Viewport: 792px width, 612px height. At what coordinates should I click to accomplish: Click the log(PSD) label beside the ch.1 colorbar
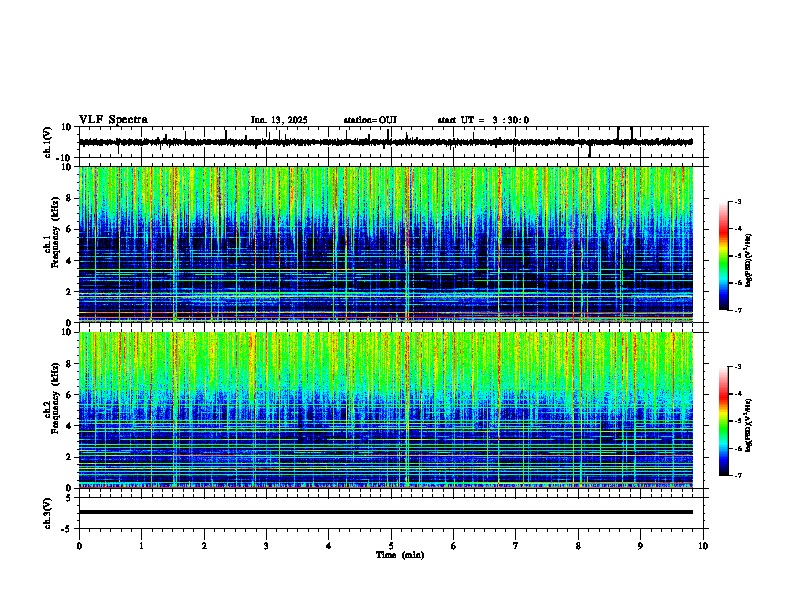(x=748, y=261)
